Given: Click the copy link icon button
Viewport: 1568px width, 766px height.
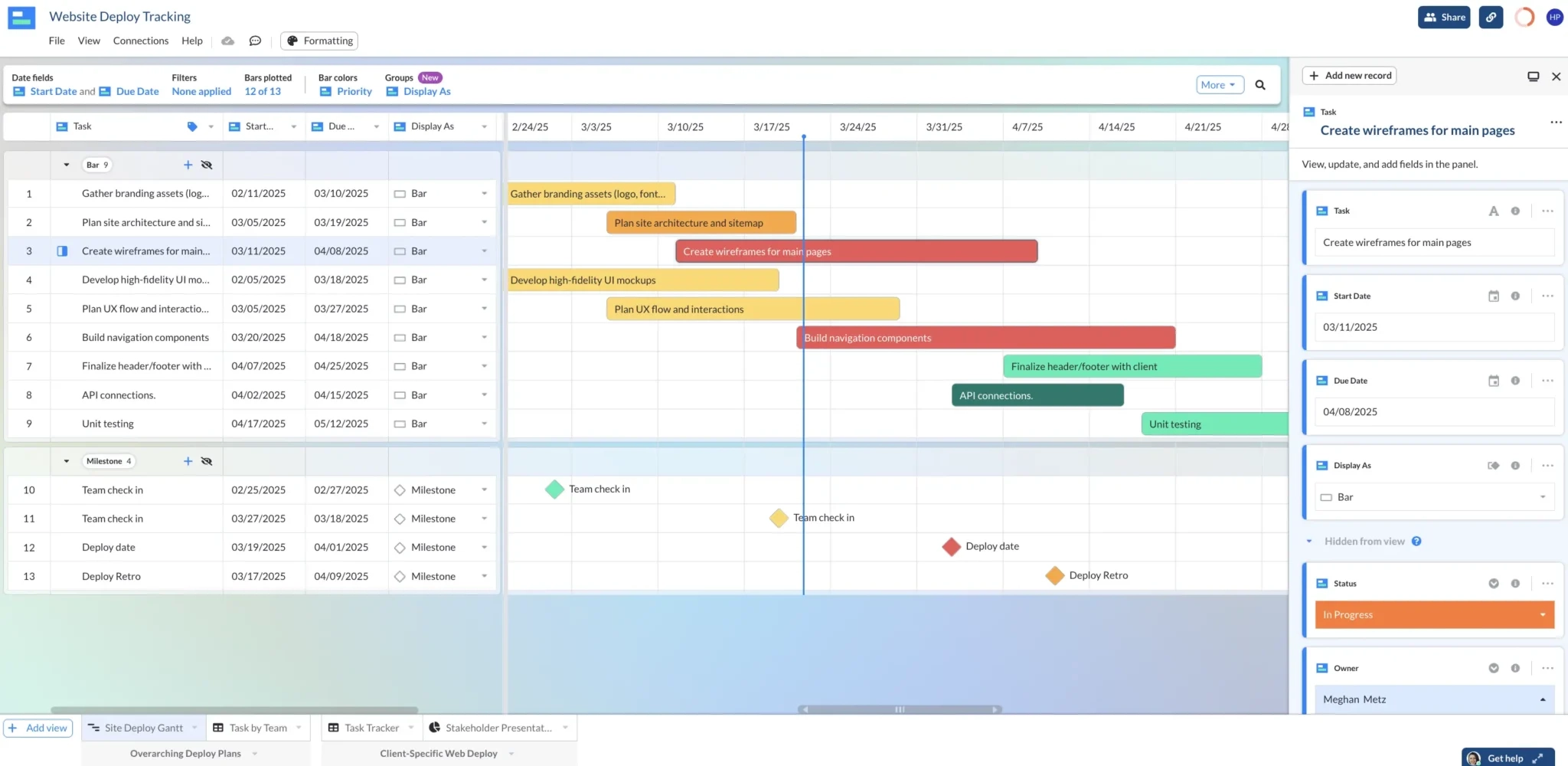Looking at the screenshot, I should (x=1491, y=18).
